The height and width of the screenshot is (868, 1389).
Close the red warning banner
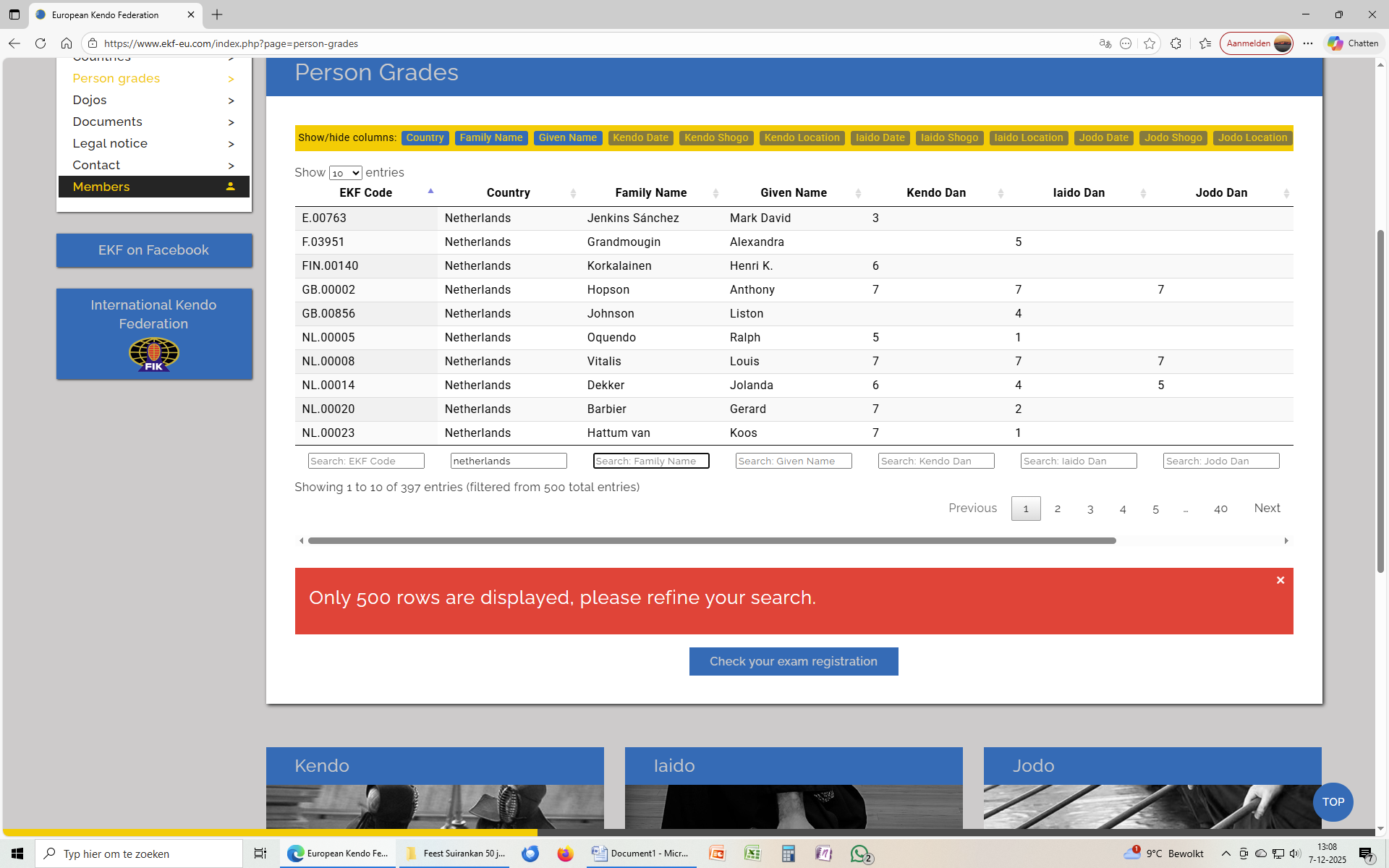(x=1280, y=580)
